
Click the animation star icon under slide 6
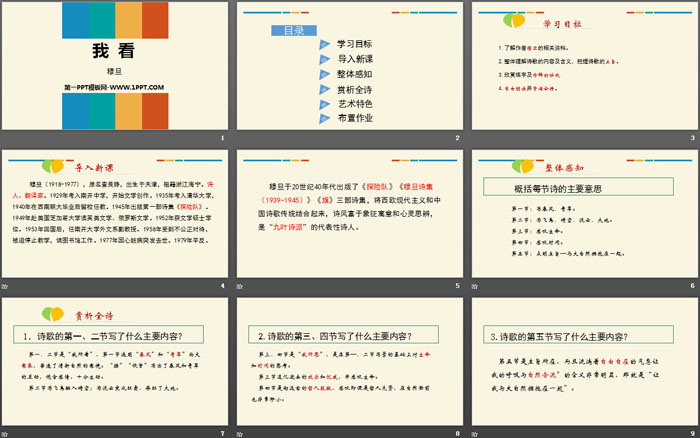click(x=475, y=286)
